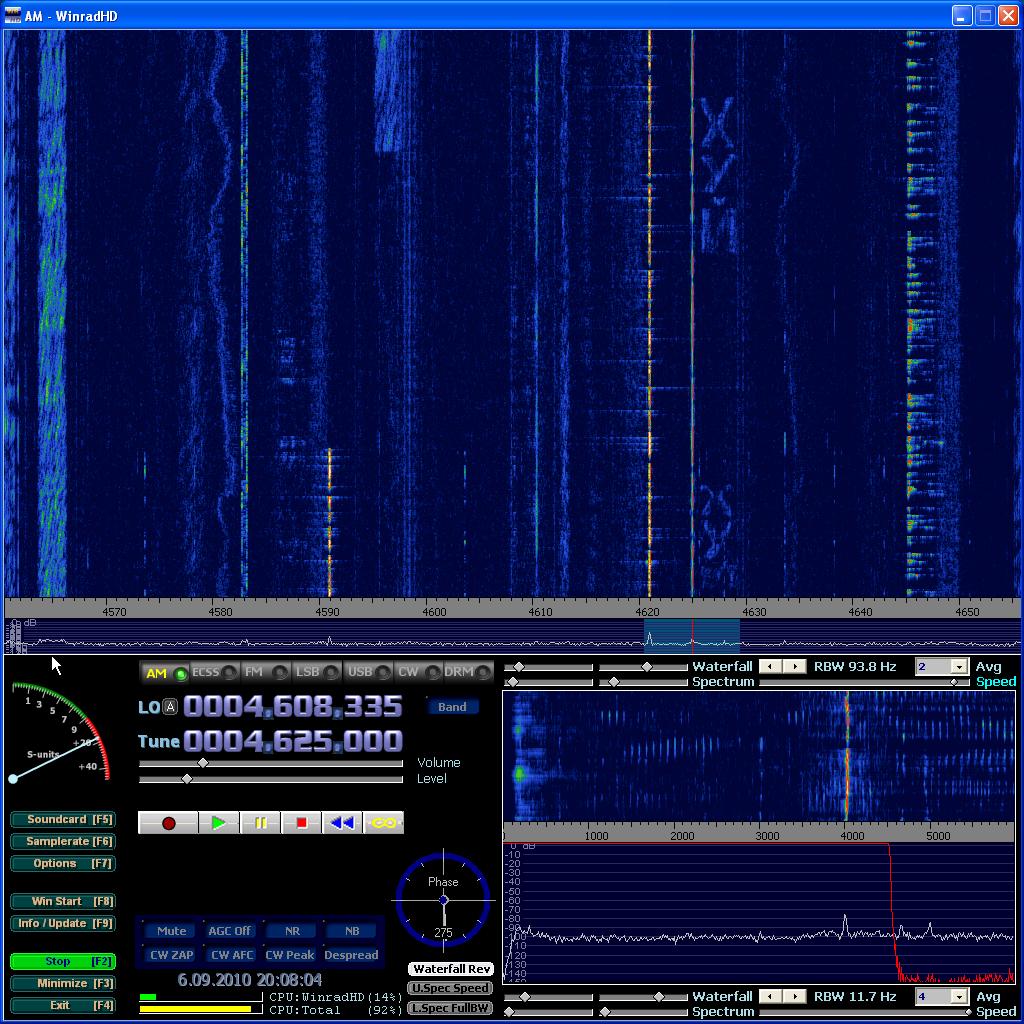This screenshot has width=1024, height=1024.
Task: Rewind using the blue double-arrow button
Action: (342, 823)
